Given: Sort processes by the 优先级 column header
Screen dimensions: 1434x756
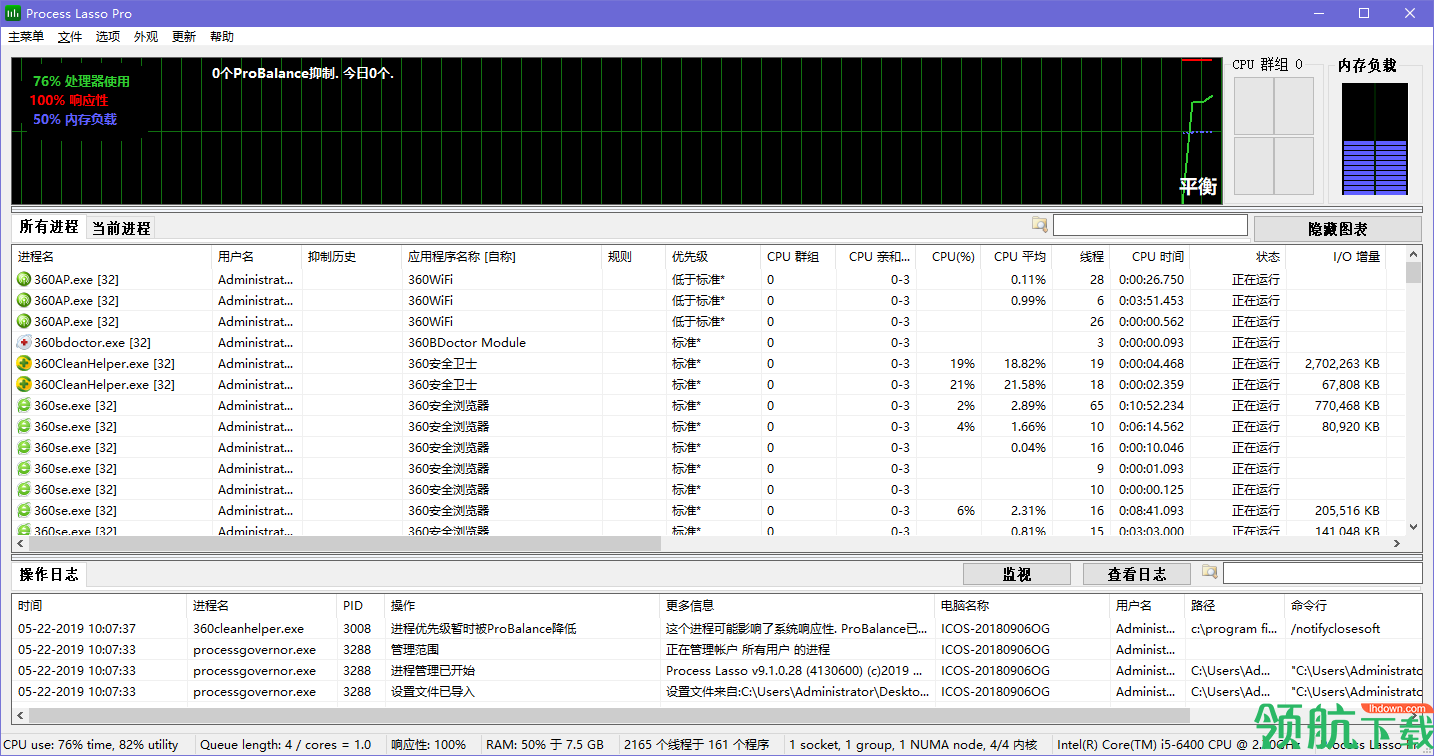Looking at the screenshot, I should click(x=714, y=257).
